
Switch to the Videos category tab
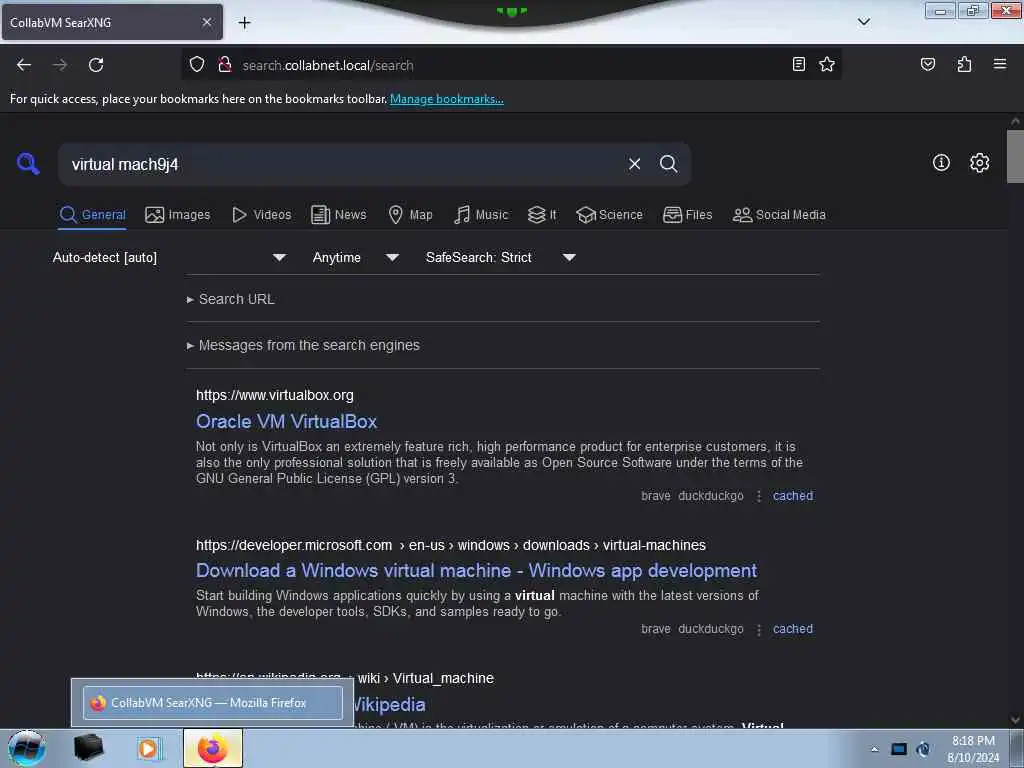click(262, 215)
